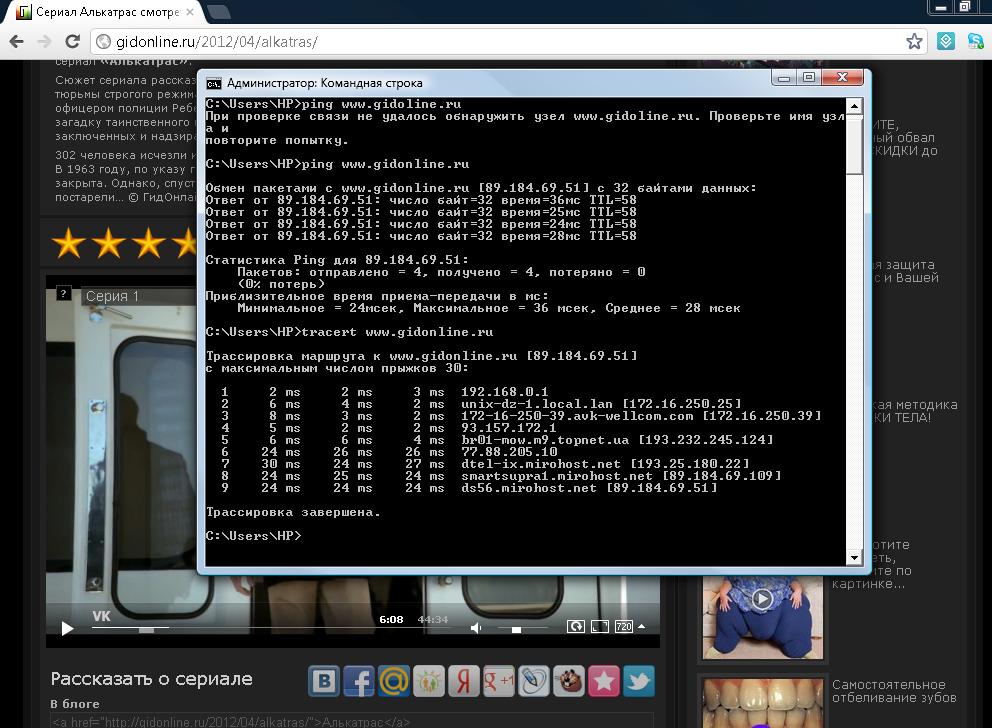Click the ds56.mirohost.net hop row

[x=468, y=488]
